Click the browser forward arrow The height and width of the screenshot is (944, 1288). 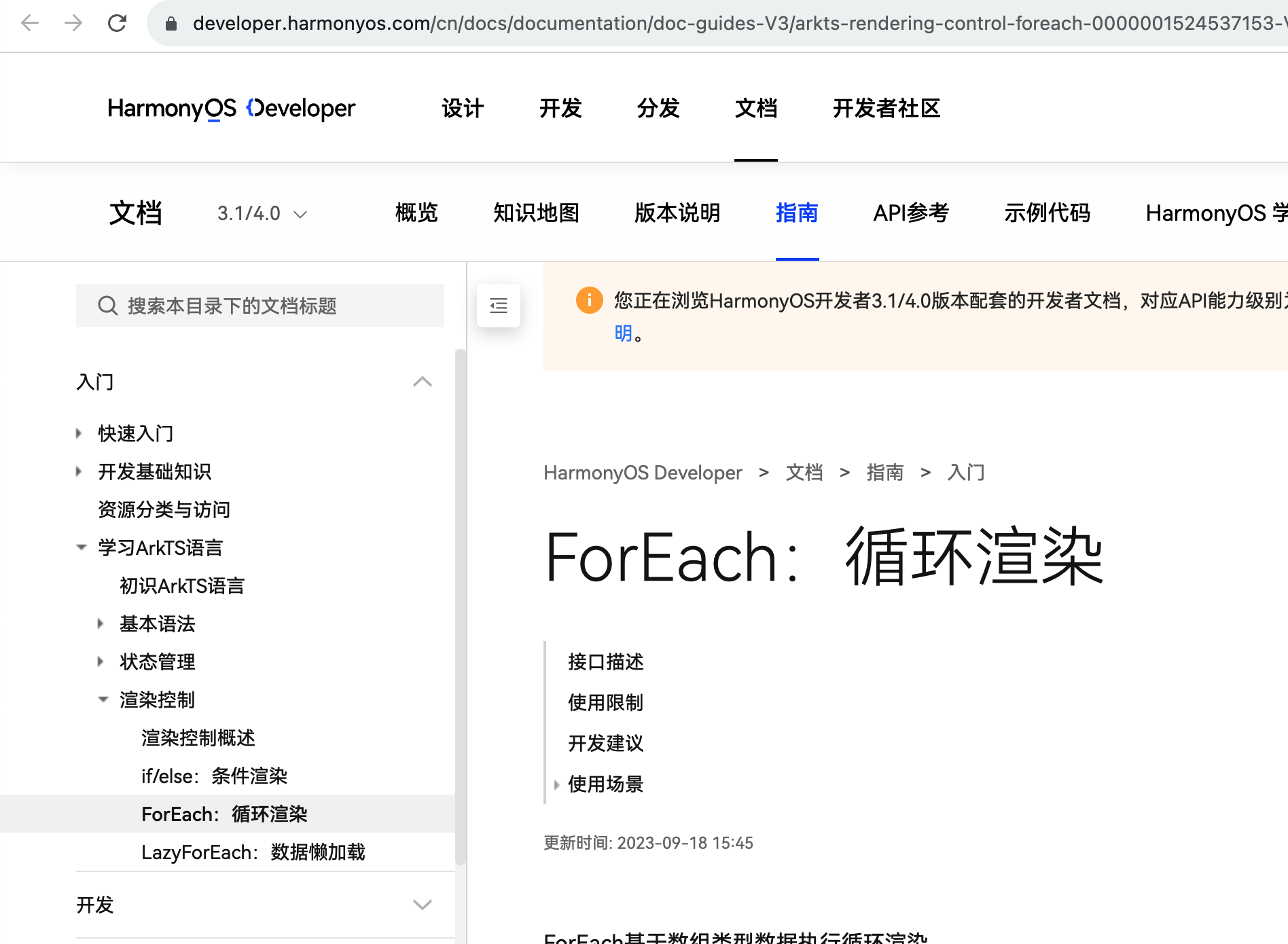[73, 24]
